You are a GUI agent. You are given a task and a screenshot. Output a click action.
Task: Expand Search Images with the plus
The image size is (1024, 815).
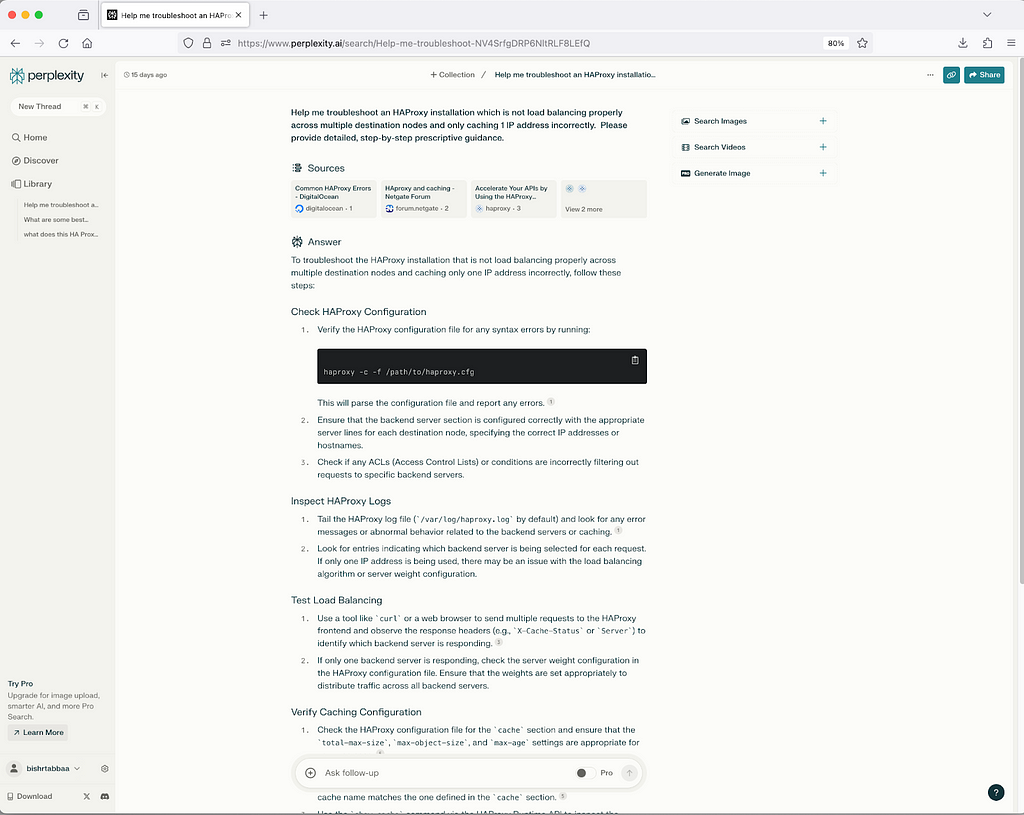click(823, 121)
